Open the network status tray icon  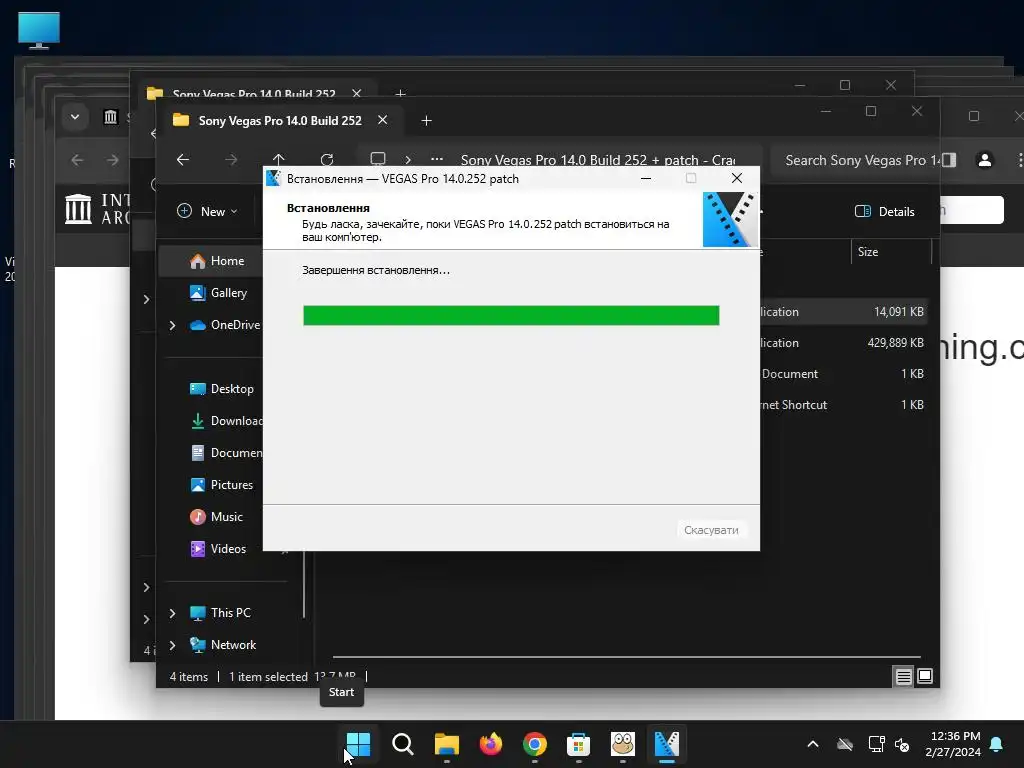(x=876, y=744)
